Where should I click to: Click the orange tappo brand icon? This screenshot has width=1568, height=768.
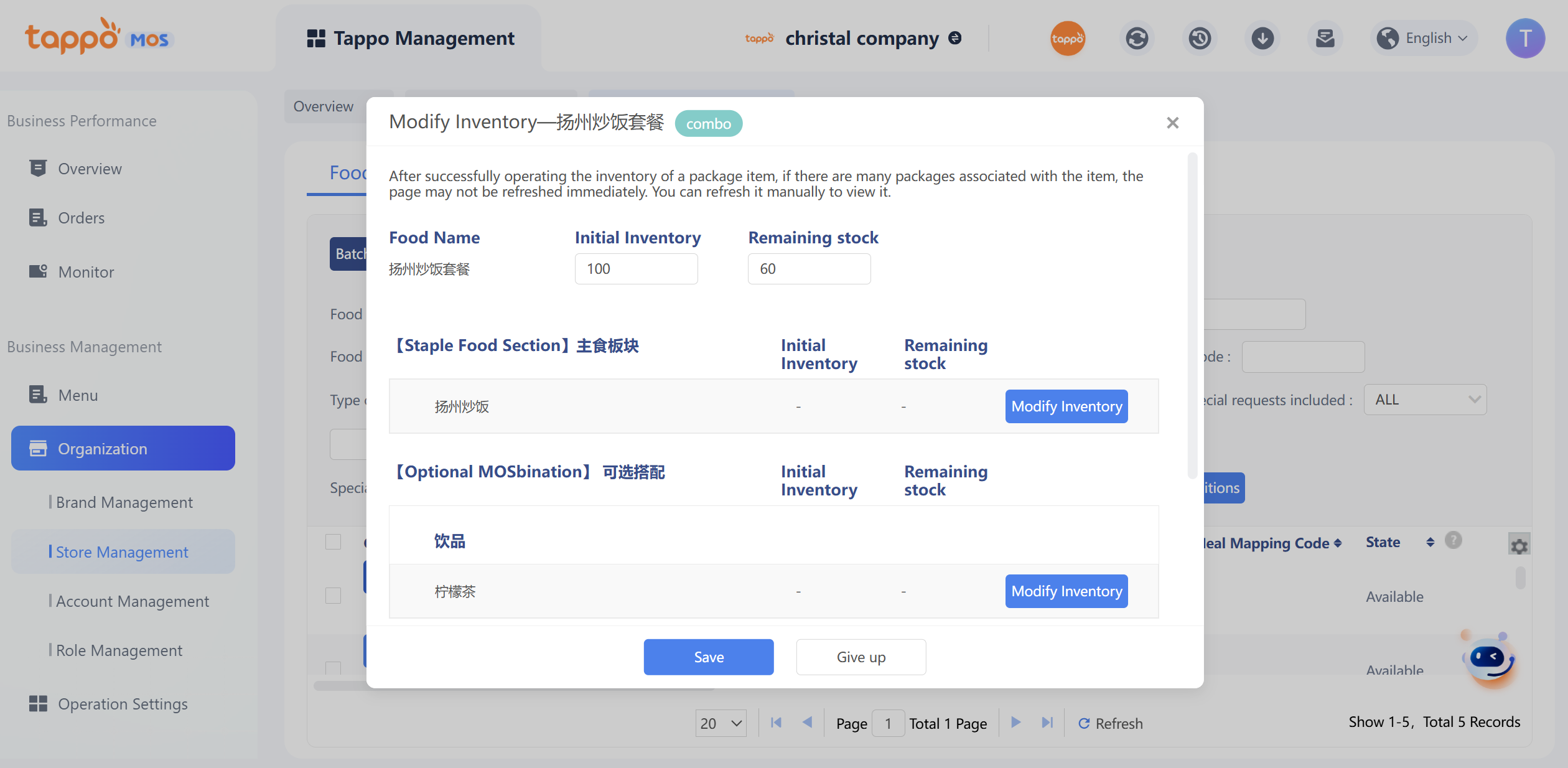click(1068, 39)
